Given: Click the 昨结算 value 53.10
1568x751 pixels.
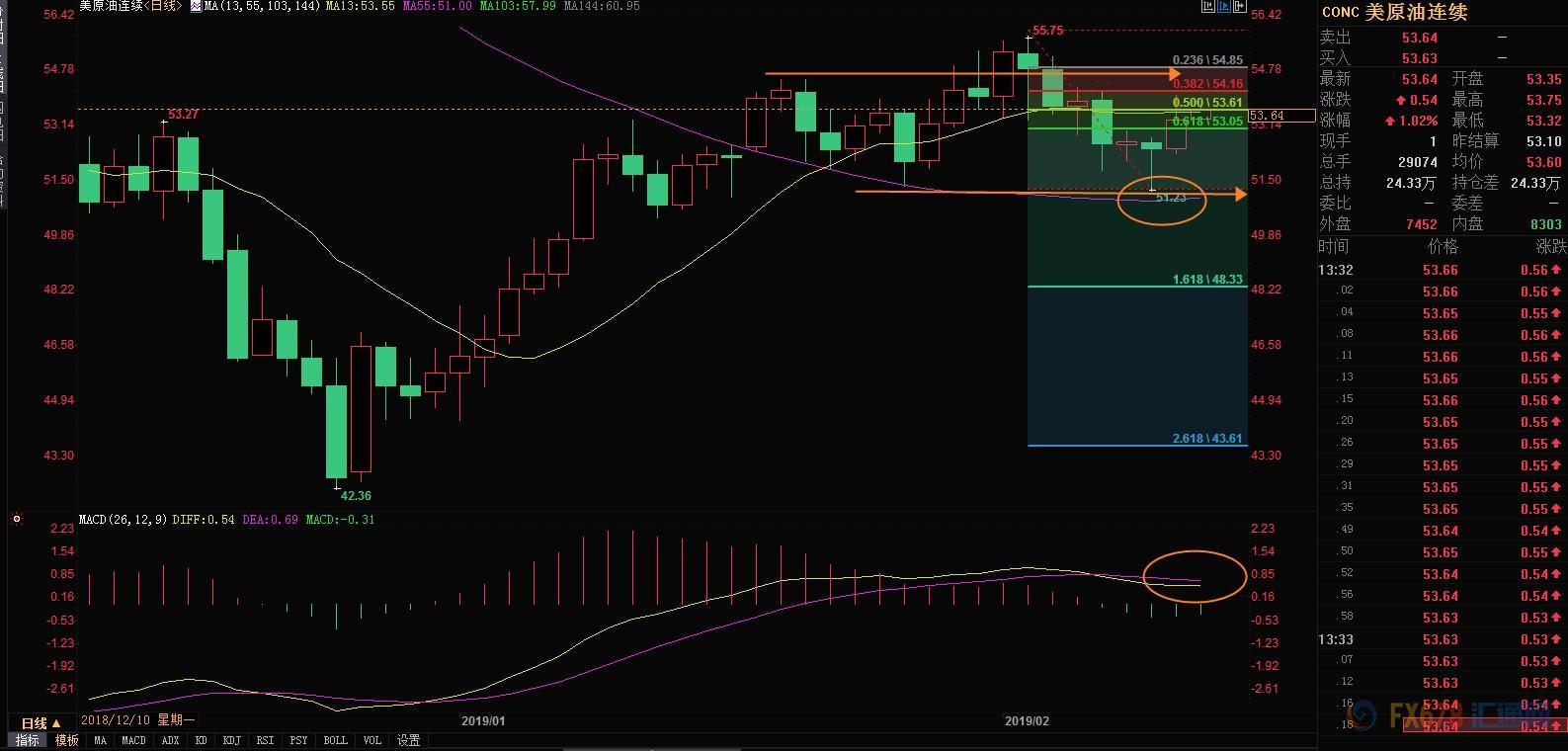Looking at the screenshot, I should click(1543, 141).
